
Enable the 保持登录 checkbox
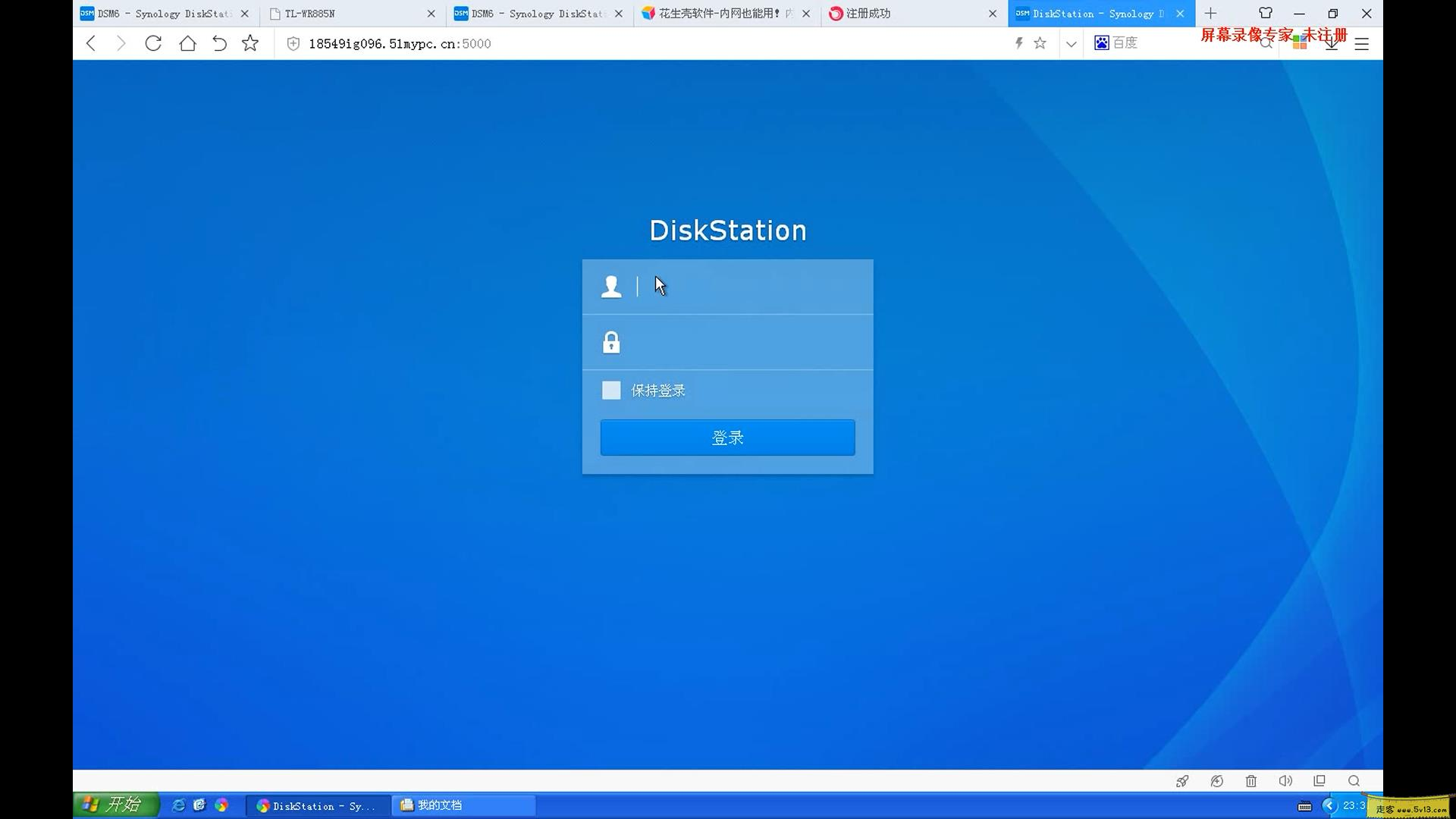tap(611, 390)
